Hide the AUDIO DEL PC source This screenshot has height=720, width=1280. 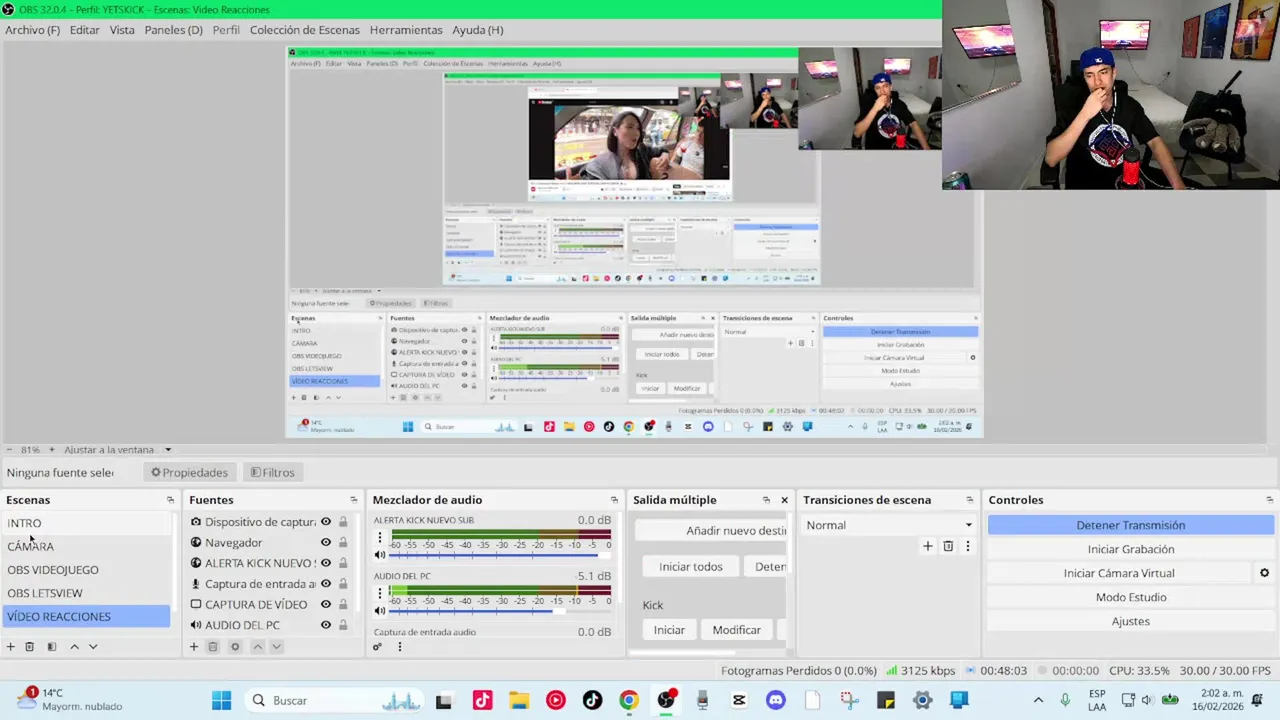(x=326, y=625)
